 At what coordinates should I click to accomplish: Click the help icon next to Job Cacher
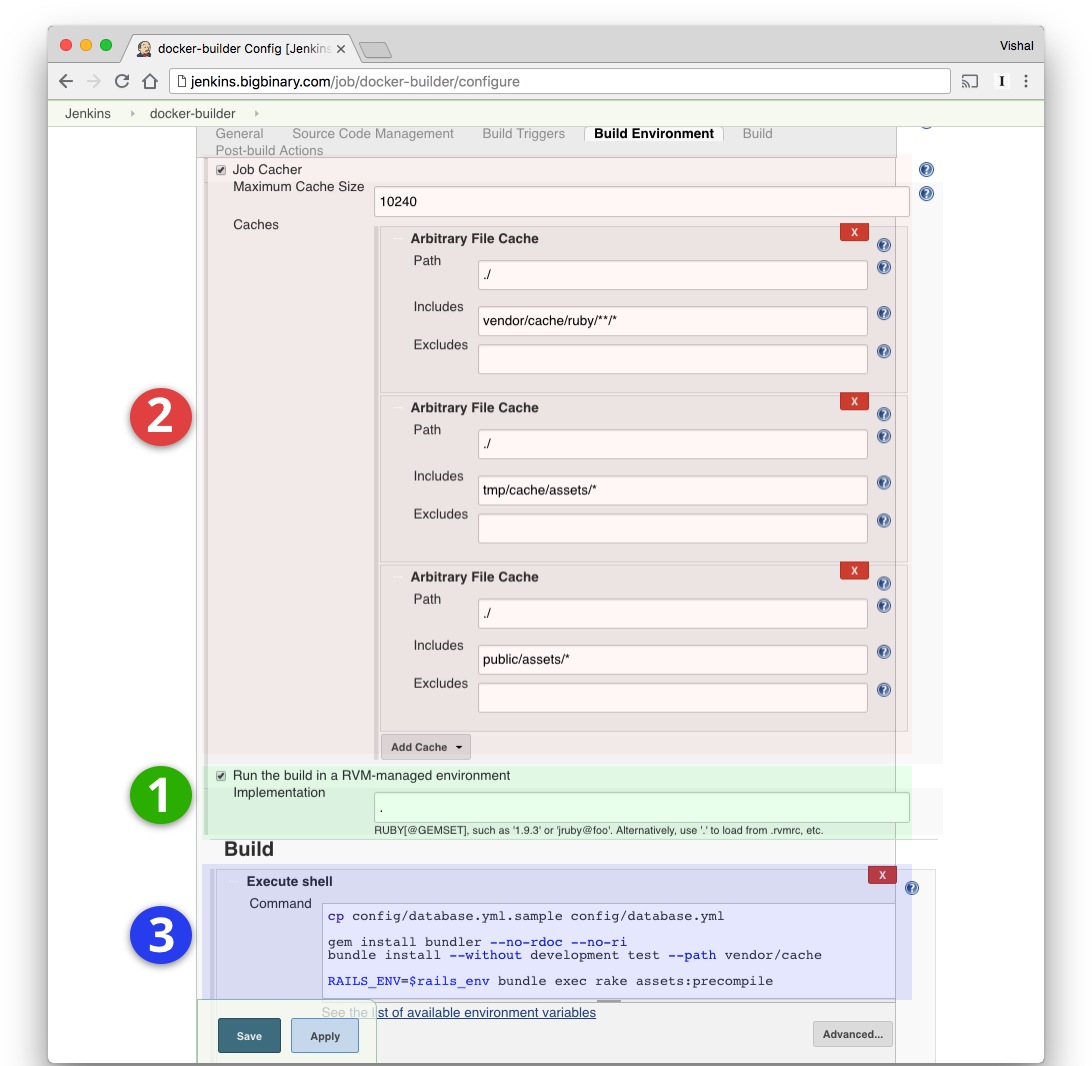click(x=926, y=170)
